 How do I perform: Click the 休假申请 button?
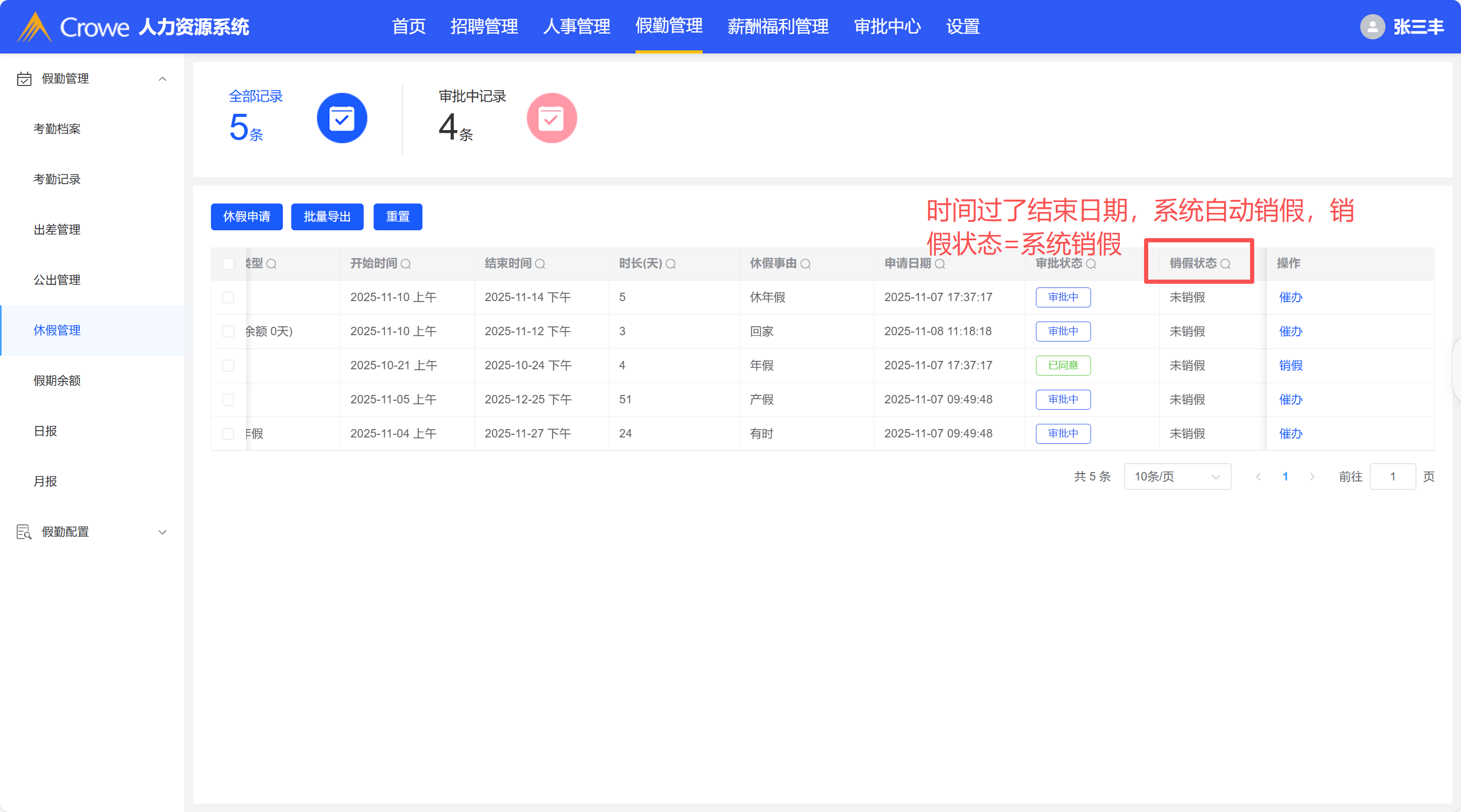tap(246, 217)
